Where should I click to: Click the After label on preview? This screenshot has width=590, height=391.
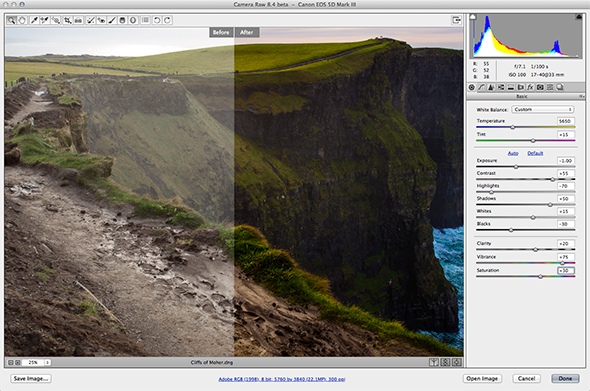click(247, 32)
